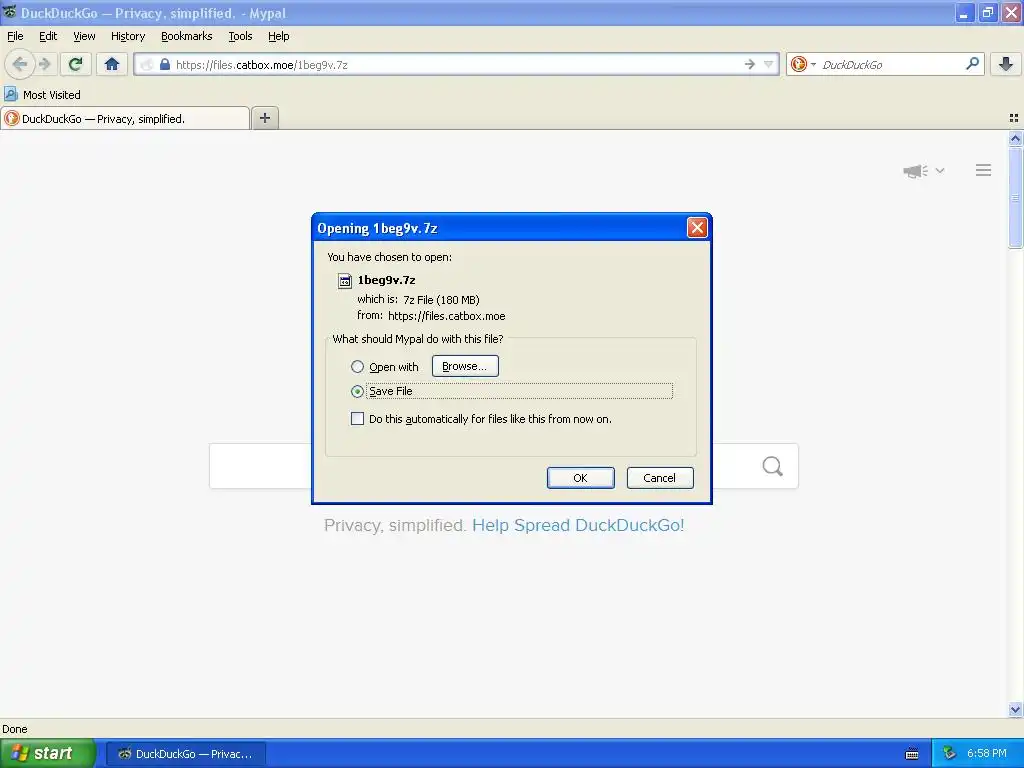The image size is (1024, 768).
Task: Click the magnifier in browser search box
Action: tap(972, 64)
